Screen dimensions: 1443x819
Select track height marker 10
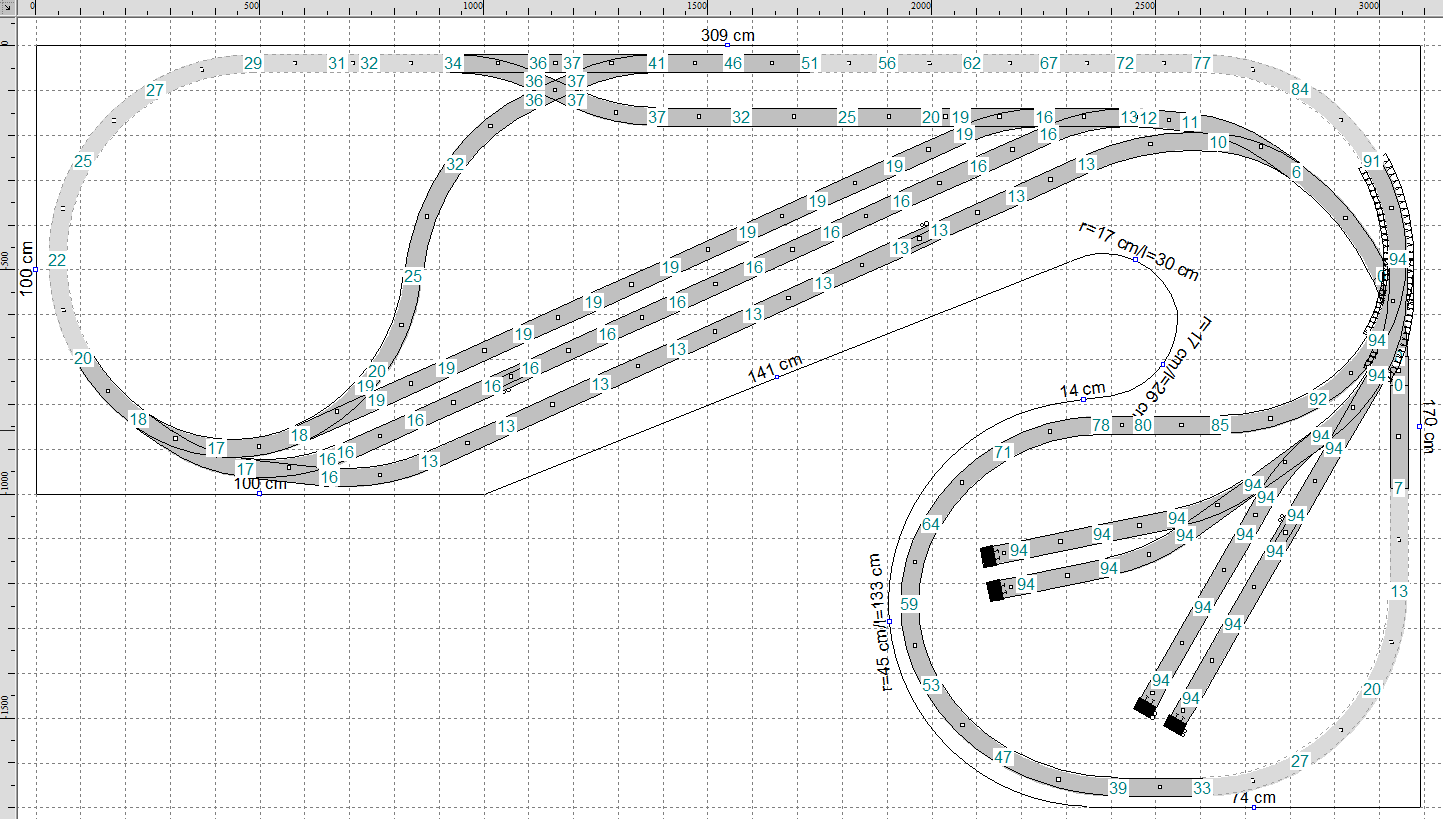1218,143
